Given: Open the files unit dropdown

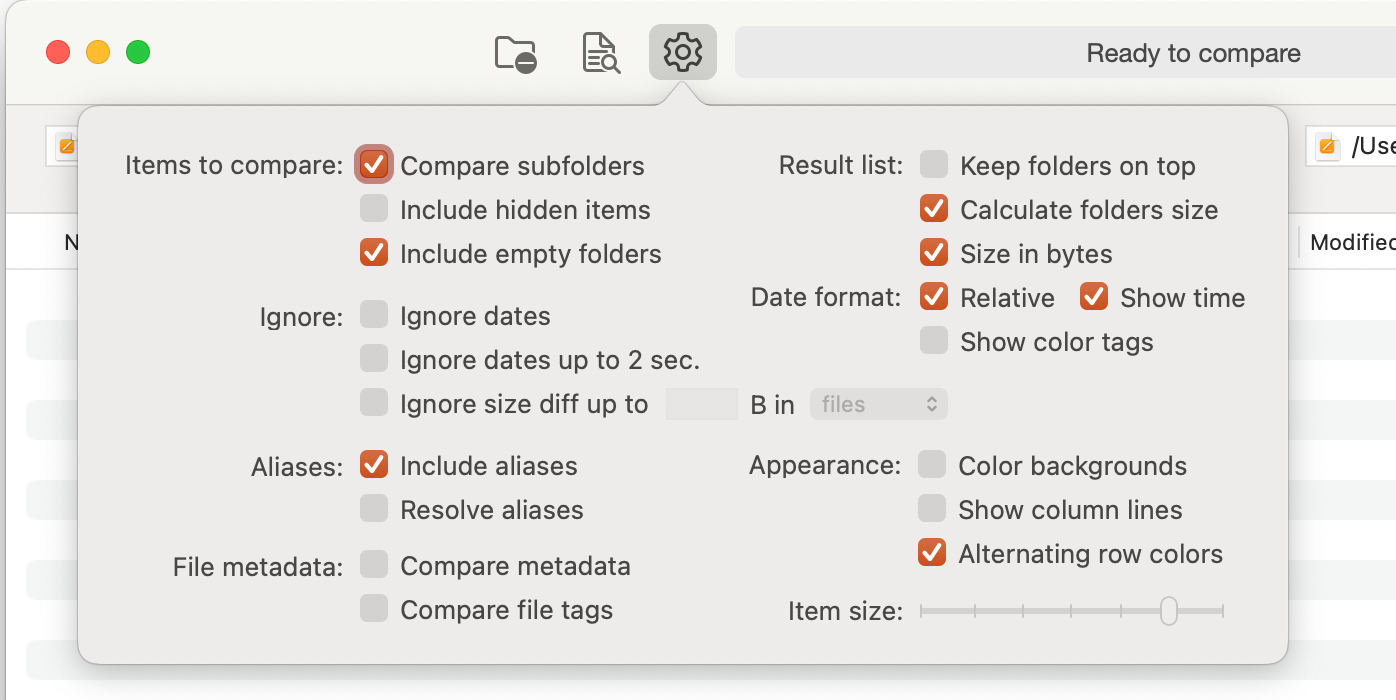Looking at the screenshot, I should 878,404.
